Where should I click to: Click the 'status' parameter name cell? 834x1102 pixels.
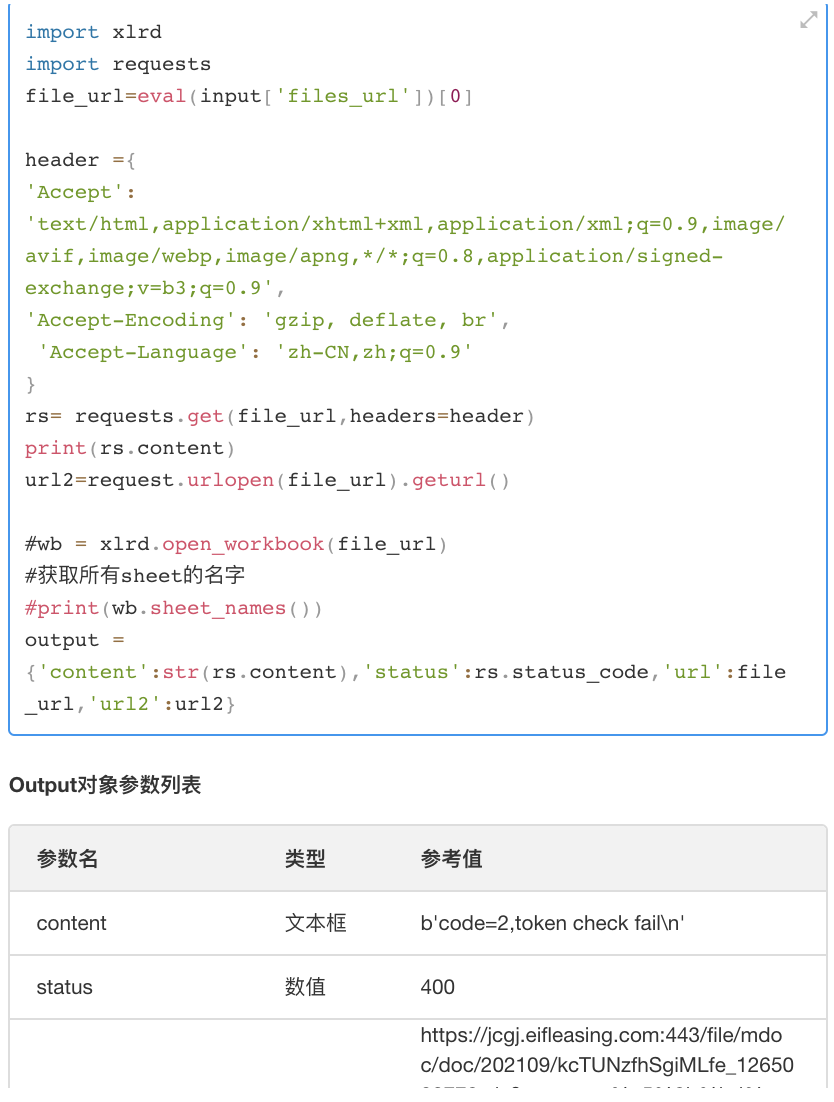64,987
